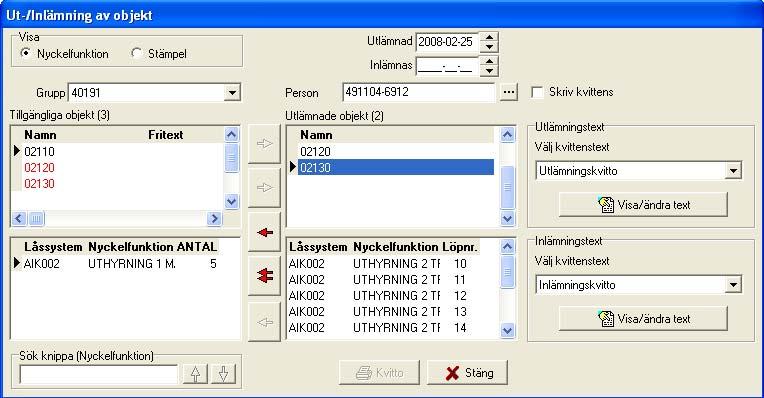Click the Sök knippa search field
The image size is (764, 398).
point(99,374)
